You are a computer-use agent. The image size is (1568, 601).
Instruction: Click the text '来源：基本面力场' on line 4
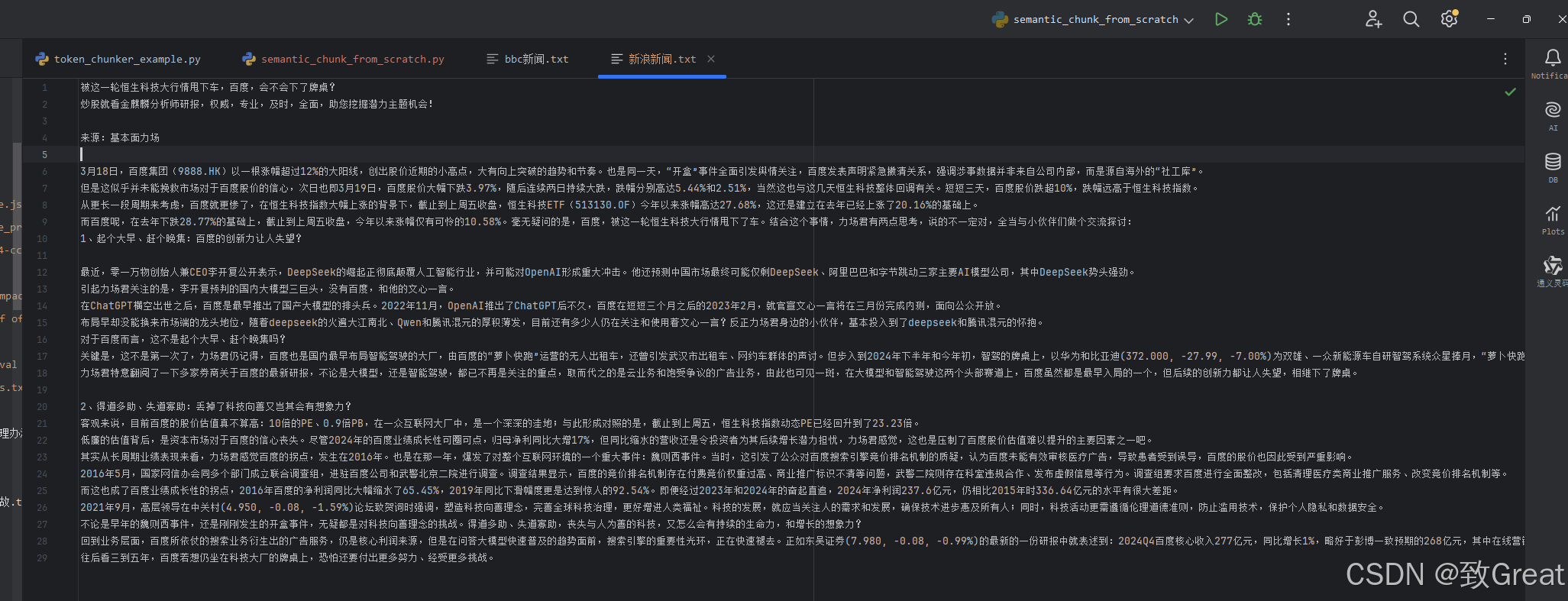(x=120, y=137)
